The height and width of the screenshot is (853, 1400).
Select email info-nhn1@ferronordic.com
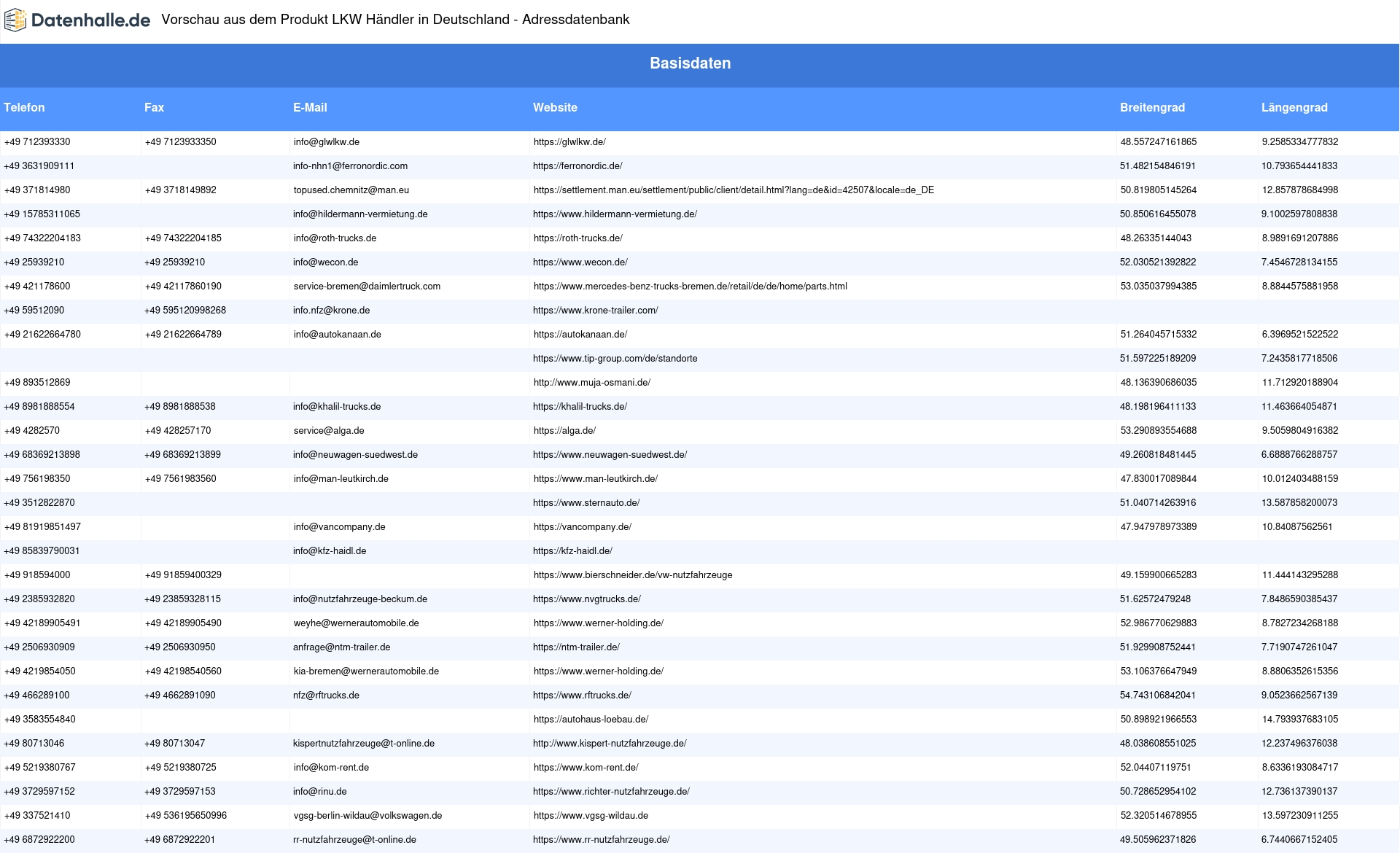[350, 166]
